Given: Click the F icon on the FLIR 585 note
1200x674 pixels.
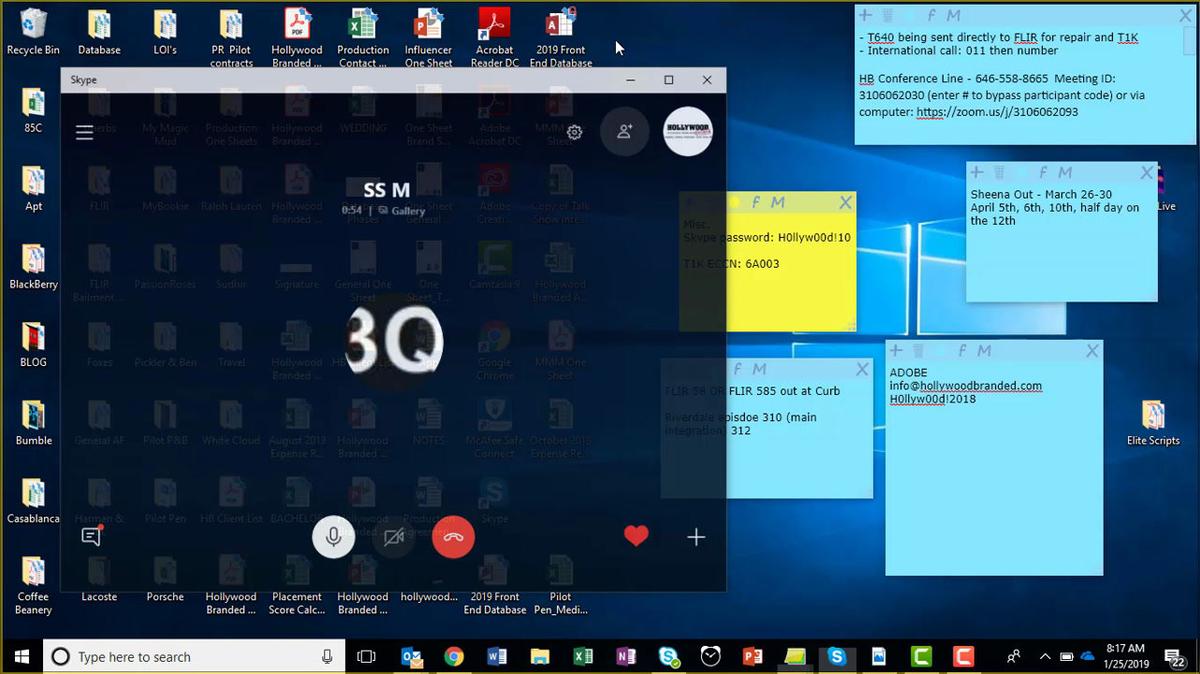Looking at the screenshot, I should (x=738, y=370).
